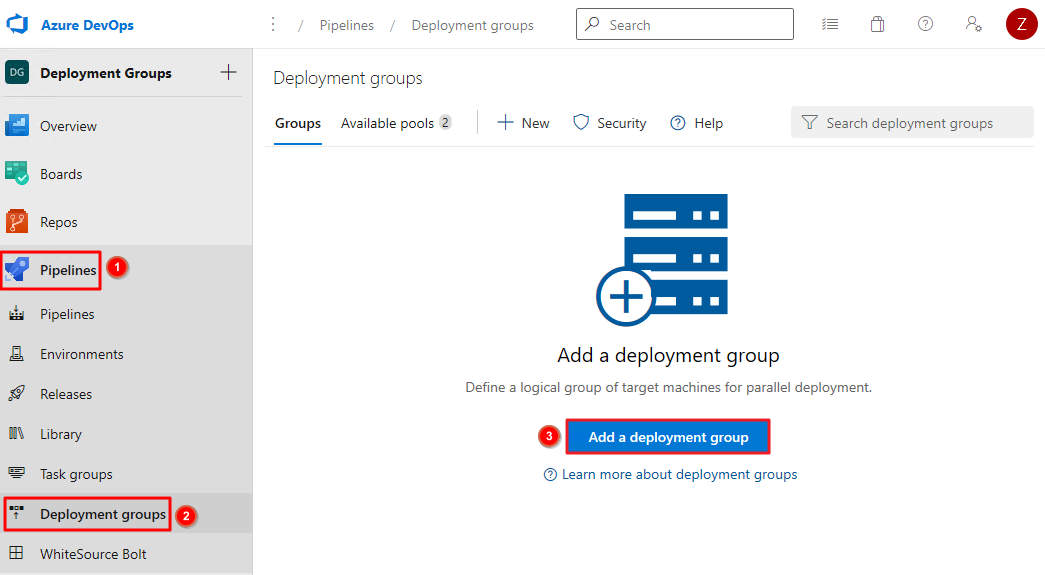Screen dimensions: 1045x575
Task: Focus the top Search box
Action: coord(684,24)
